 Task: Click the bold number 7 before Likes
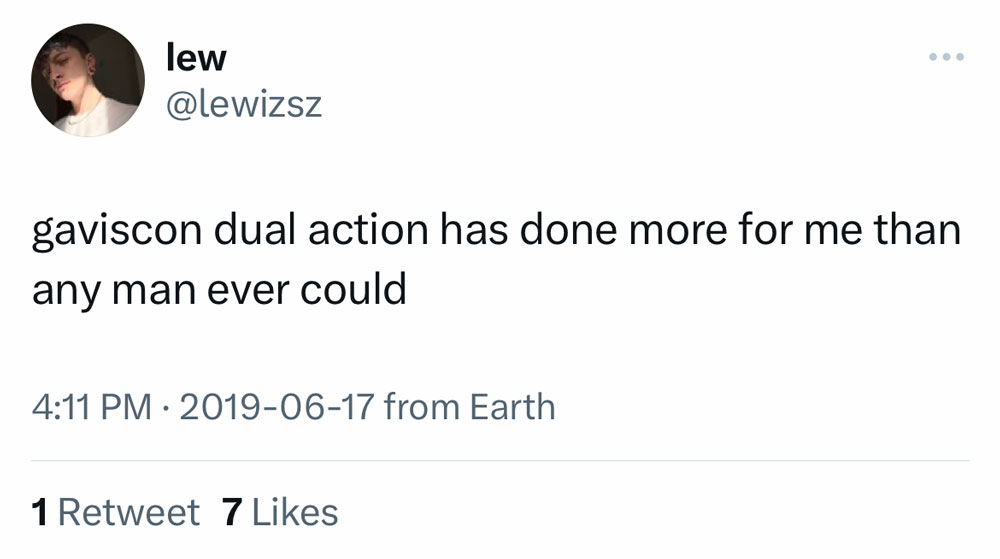tap(232, 512)
